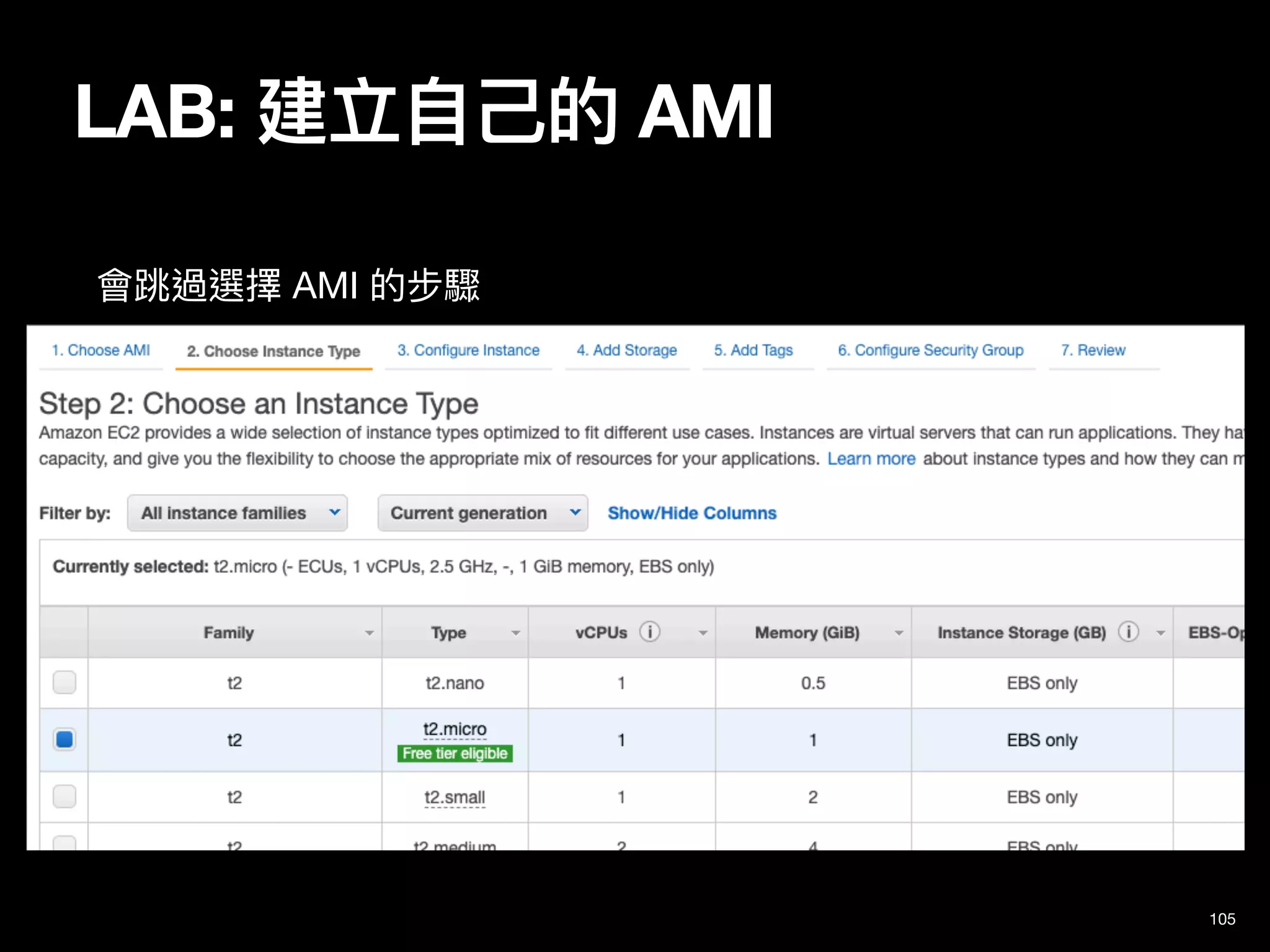Click the 0.5 memory cell for t2.nano
Viewport: 1270px width, 952px height.
pyautogui.click(x=813, y=683)
